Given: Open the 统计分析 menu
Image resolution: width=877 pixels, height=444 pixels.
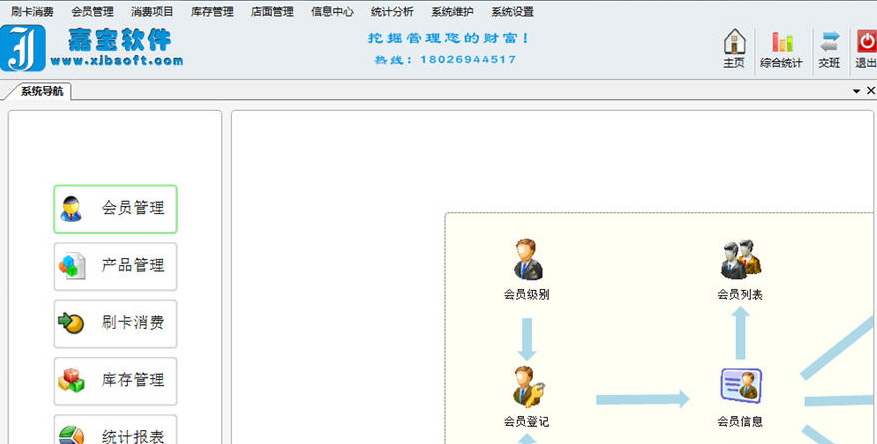Looking at the screenshot, I should click(x=392, y=11).
